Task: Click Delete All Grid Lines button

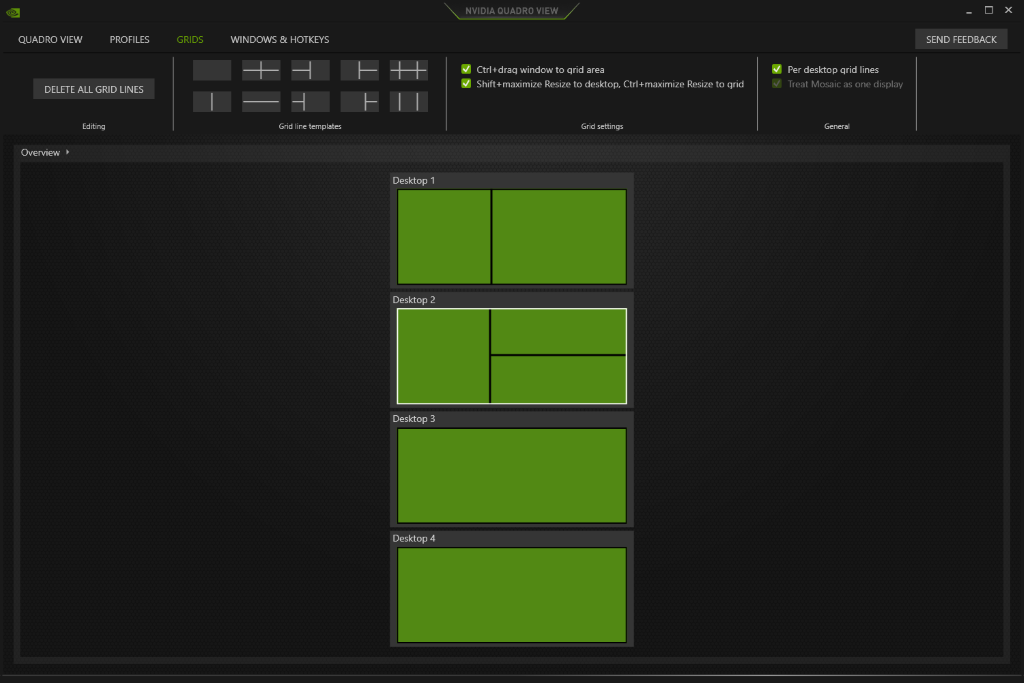Action: click(94, 89)
